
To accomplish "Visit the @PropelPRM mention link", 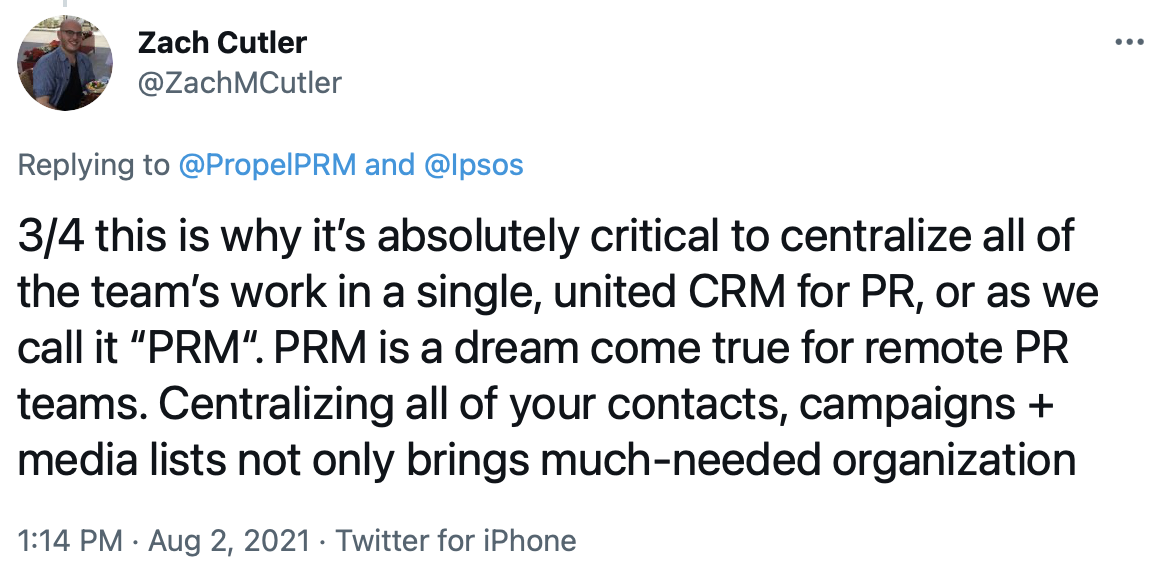I will tap(267, 165).
